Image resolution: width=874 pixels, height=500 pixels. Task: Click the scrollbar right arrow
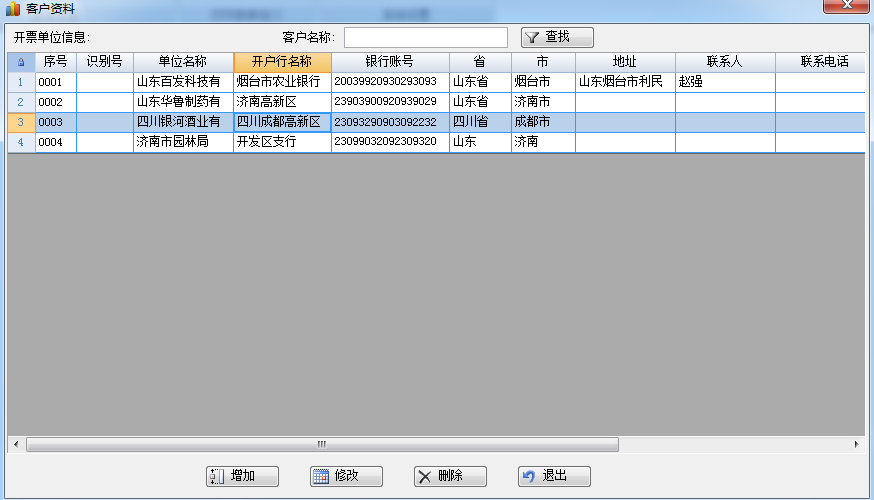(x=856, y=444)
